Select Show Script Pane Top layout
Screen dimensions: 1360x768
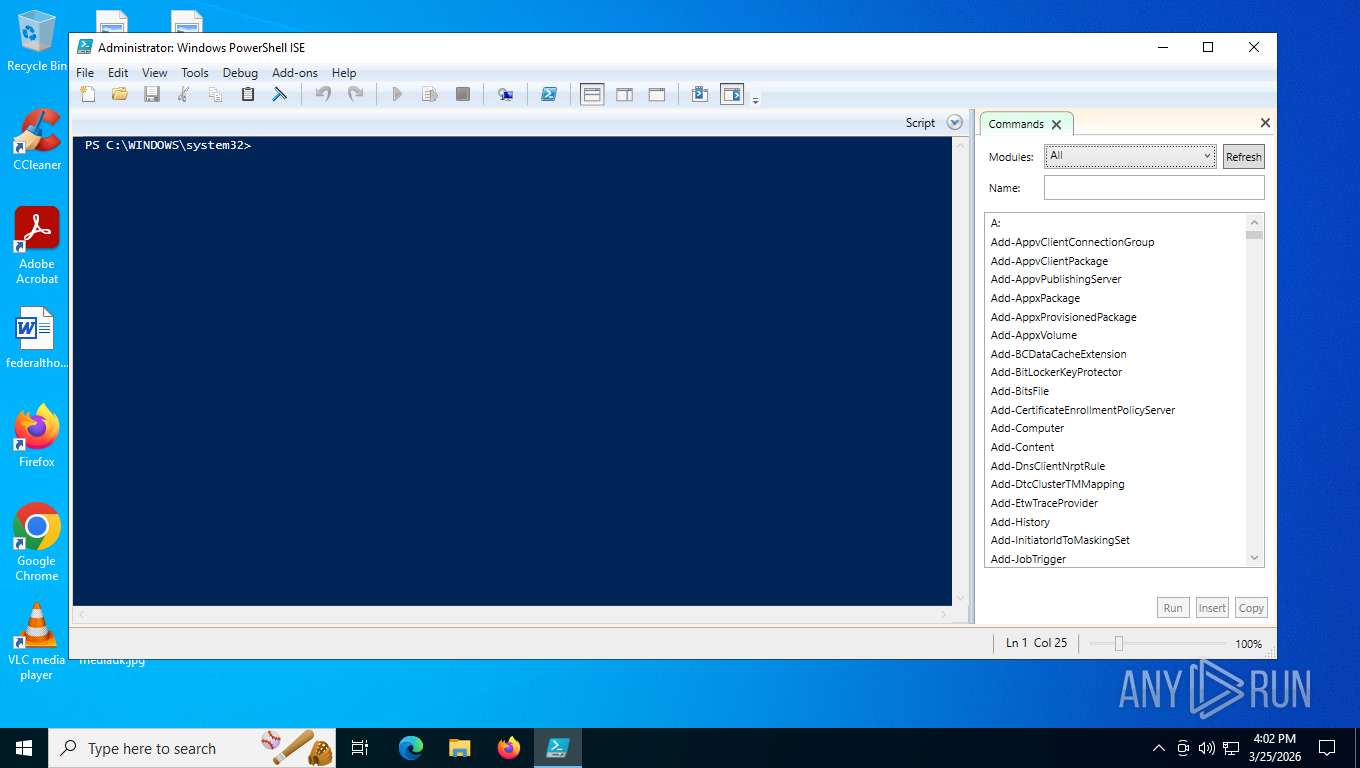click(592, 94)
